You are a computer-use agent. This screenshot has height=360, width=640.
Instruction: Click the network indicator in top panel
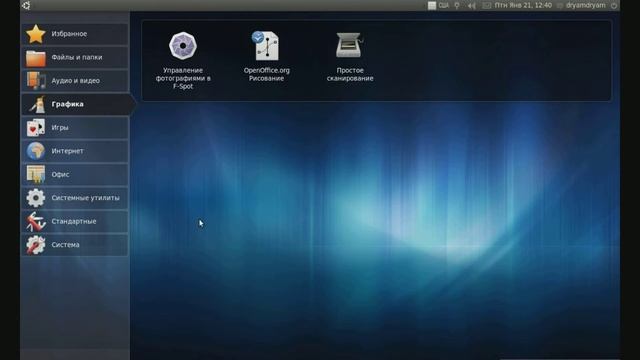coord(457,6)
